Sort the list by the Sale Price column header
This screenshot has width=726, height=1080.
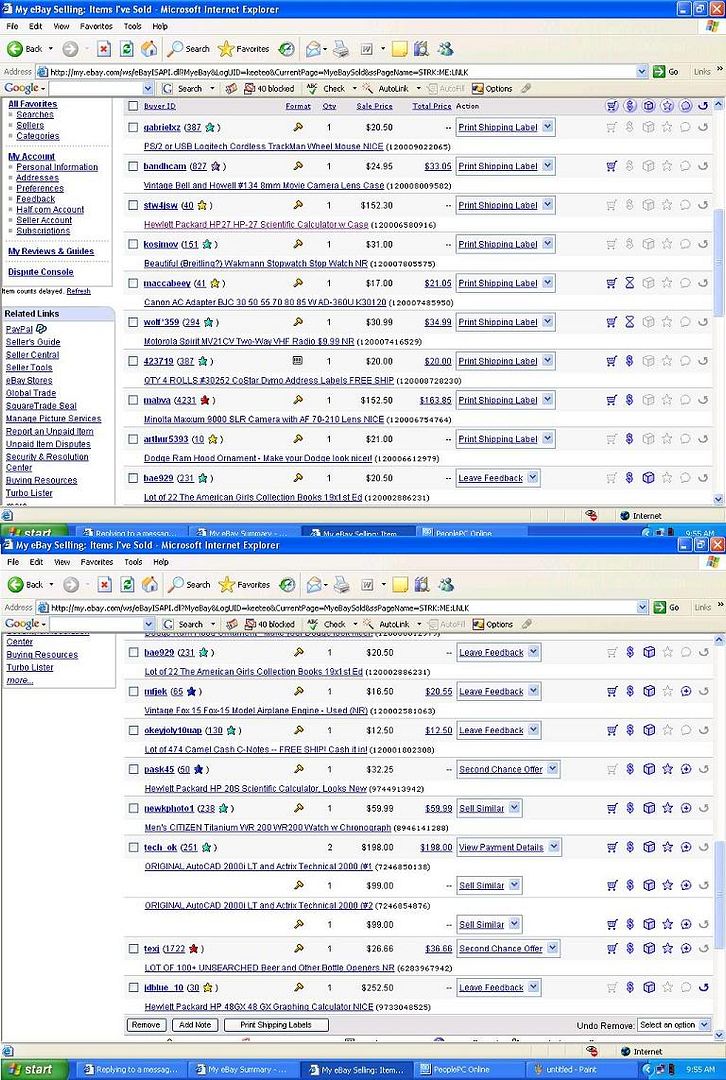tap(374, 106)
